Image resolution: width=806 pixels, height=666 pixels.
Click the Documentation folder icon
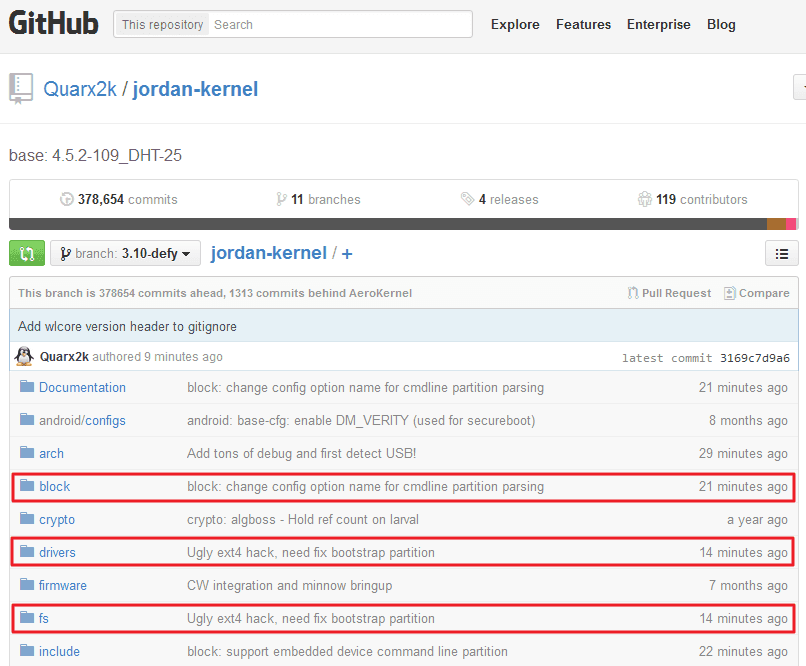coord(27,386)
